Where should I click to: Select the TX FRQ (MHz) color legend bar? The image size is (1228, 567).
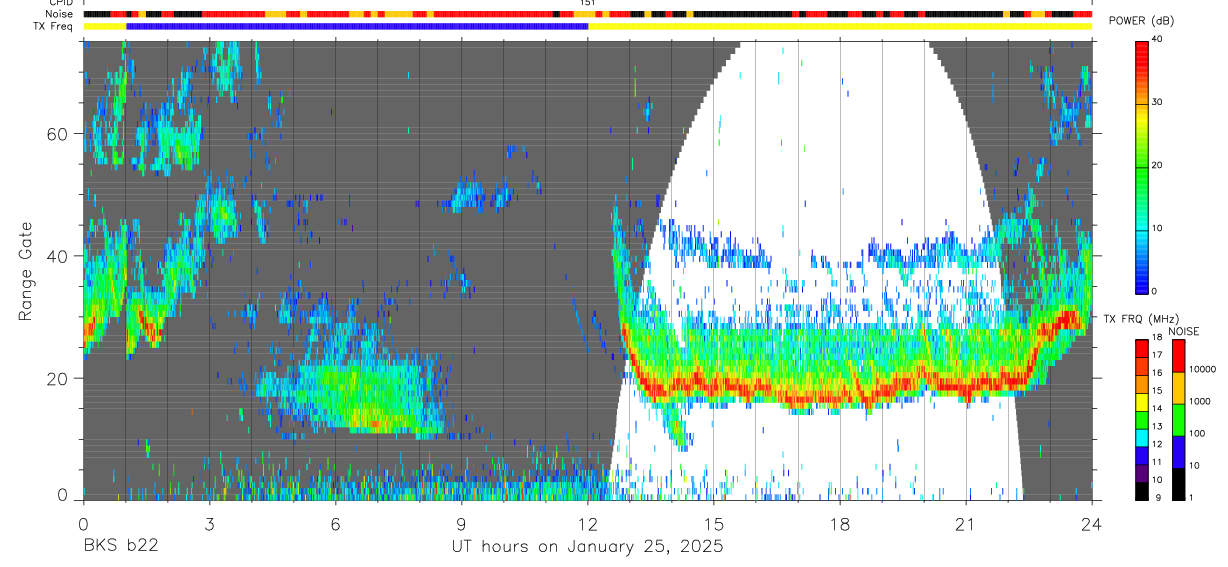(x=1142, y=420)
